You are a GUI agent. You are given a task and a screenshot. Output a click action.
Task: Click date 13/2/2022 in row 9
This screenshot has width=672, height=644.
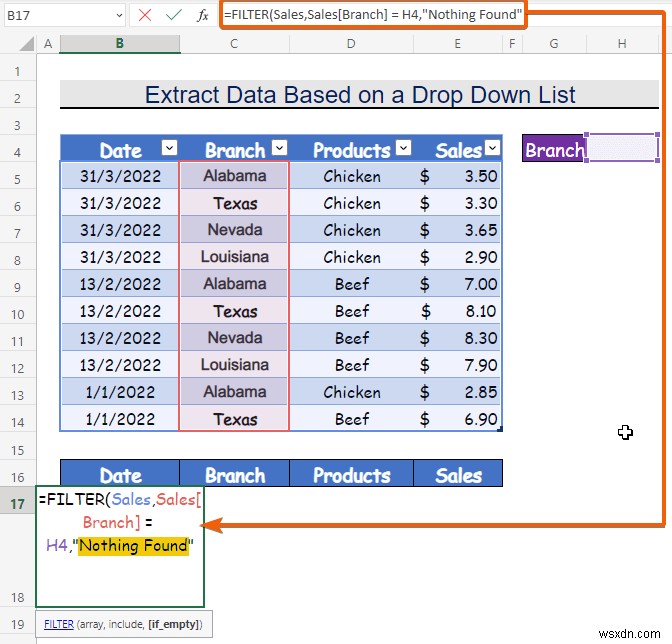pyautogui.click(x=120, y=284)
